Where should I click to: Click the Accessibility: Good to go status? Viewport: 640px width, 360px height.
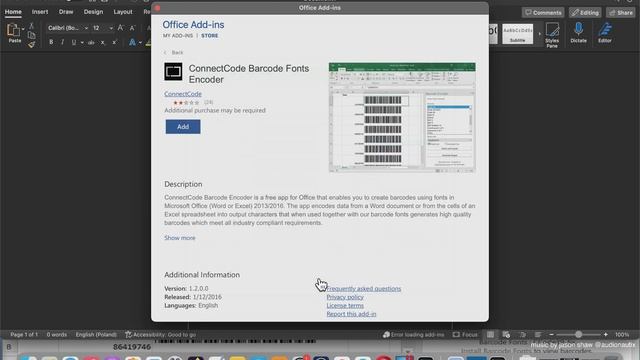pos(160,335)
